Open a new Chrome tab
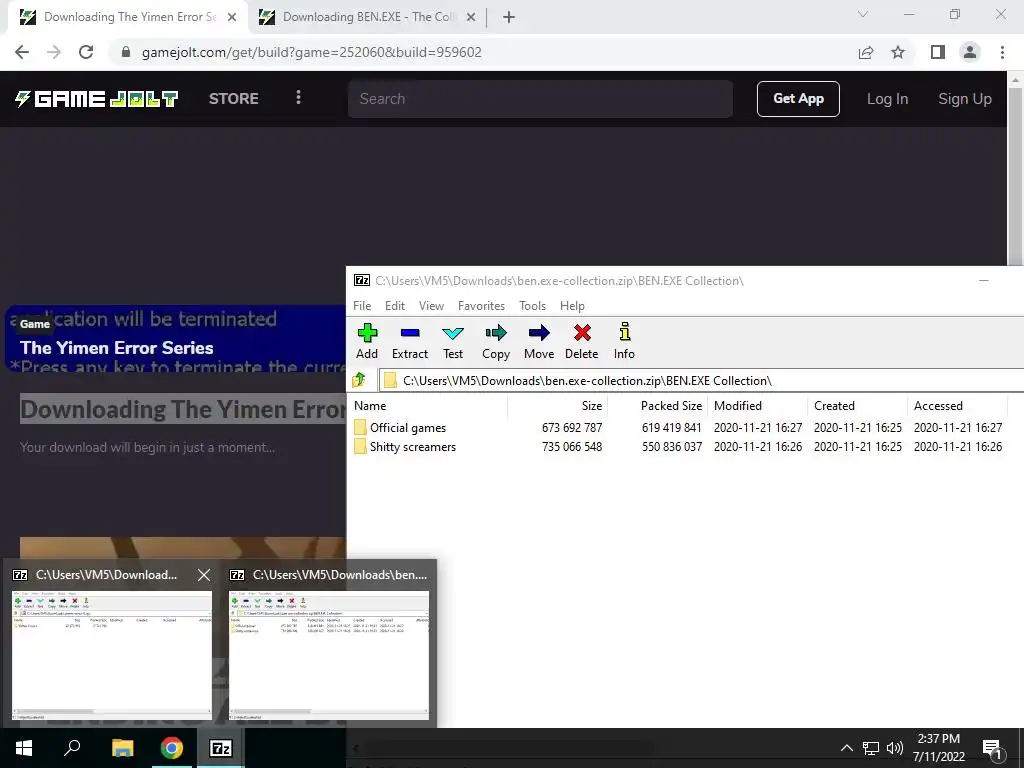This screenshot has width=1024, height=768. (509, 18)
